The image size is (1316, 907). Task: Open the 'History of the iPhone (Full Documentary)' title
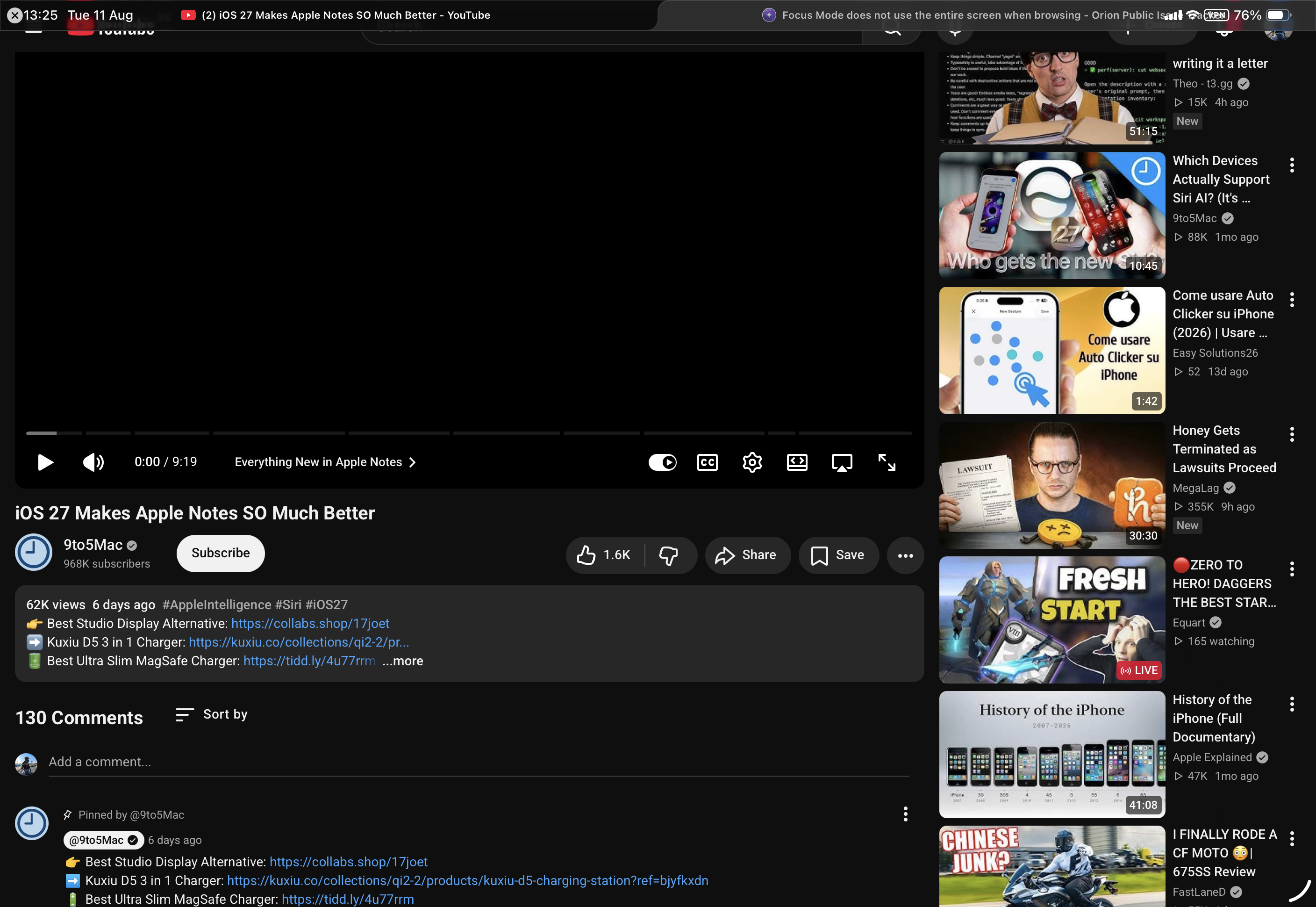(x=1214, y=718)
